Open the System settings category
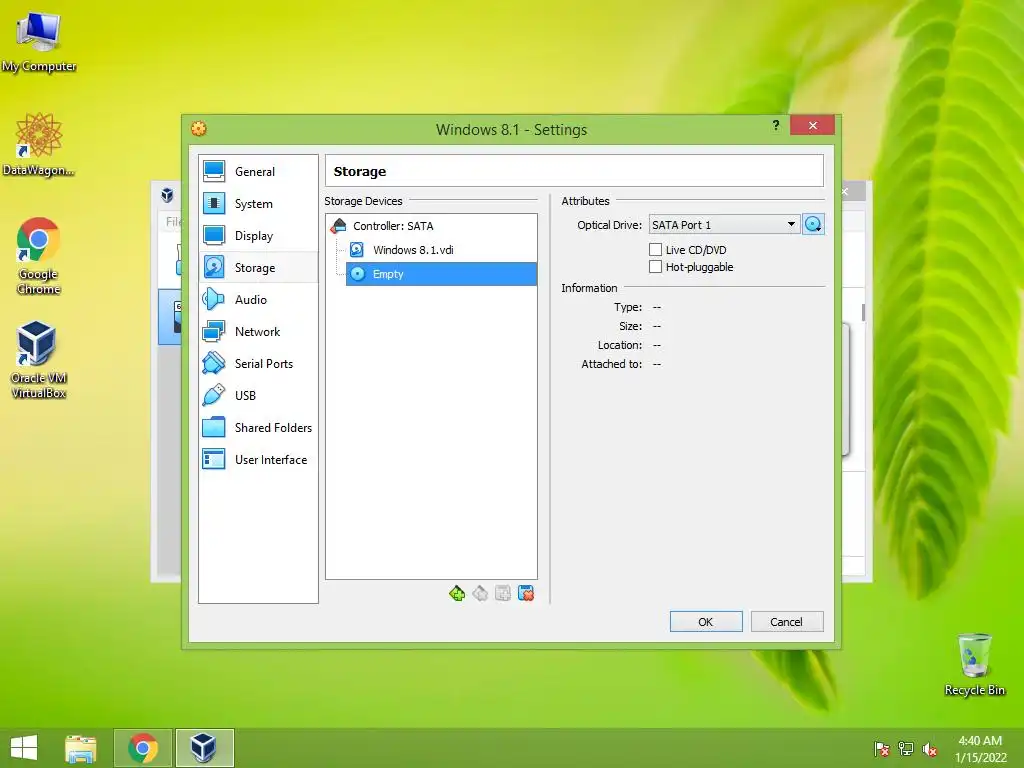The height and width of the screenshot is (768, 1024). coord(259,203)
